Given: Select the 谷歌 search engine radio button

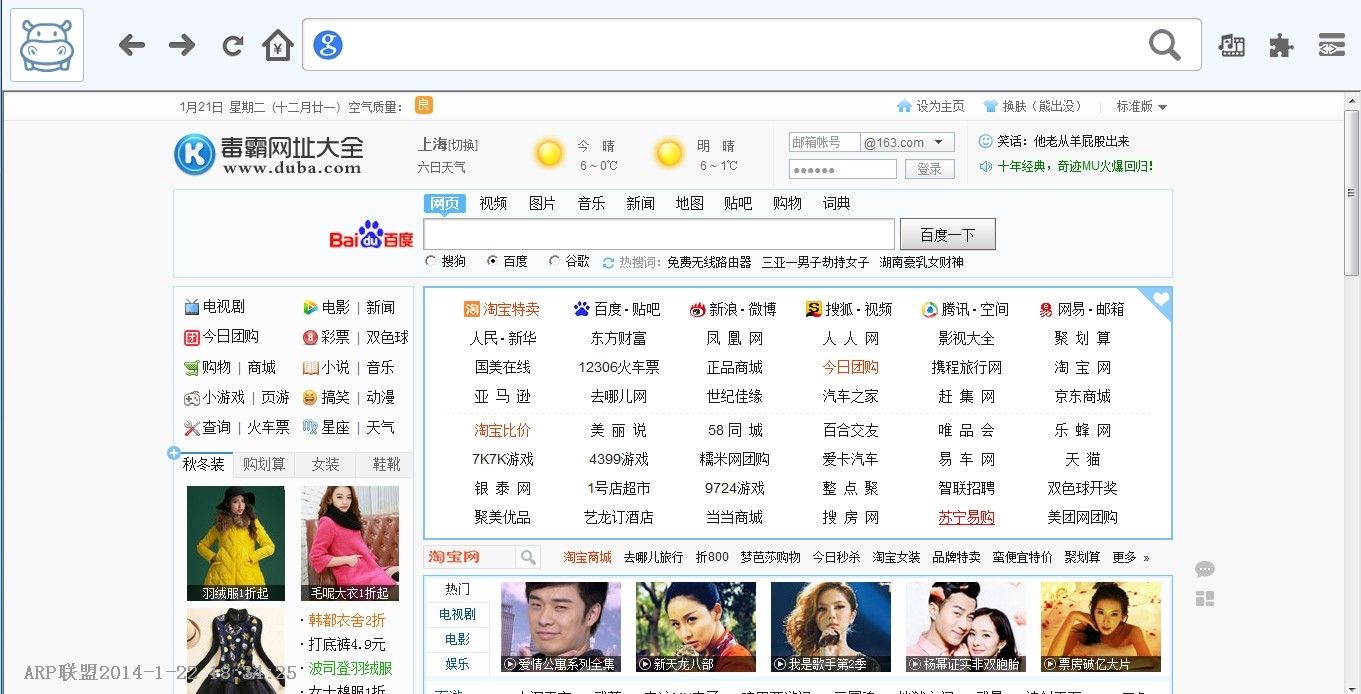Looking at the screenshot, I should [x=555, y=261].
